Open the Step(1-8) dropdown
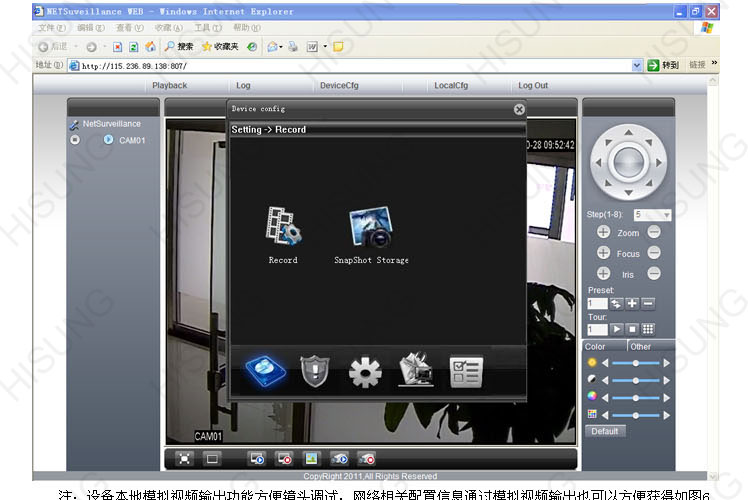This screenshot has height=500, width=748. pyautogui.click(x=666, y=214)
